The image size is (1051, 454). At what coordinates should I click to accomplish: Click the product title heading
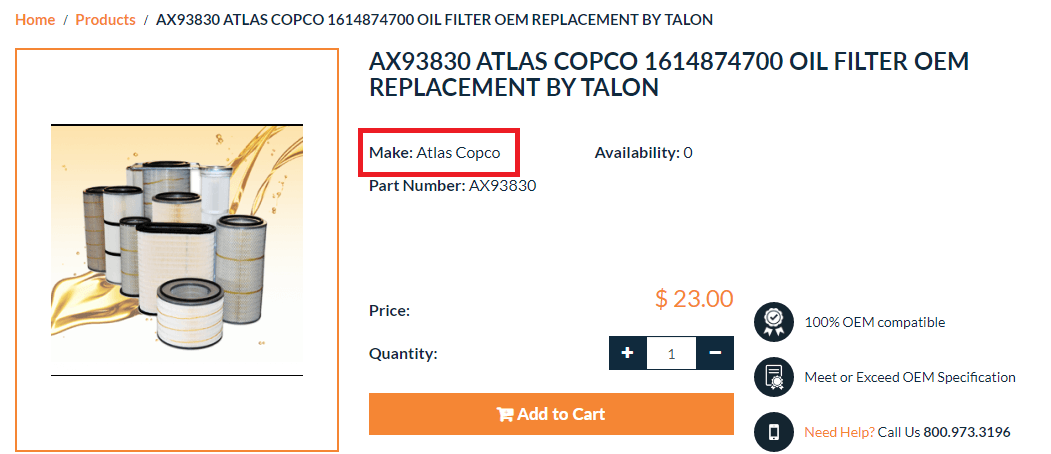pyautogui.click(x=668, y=74)
